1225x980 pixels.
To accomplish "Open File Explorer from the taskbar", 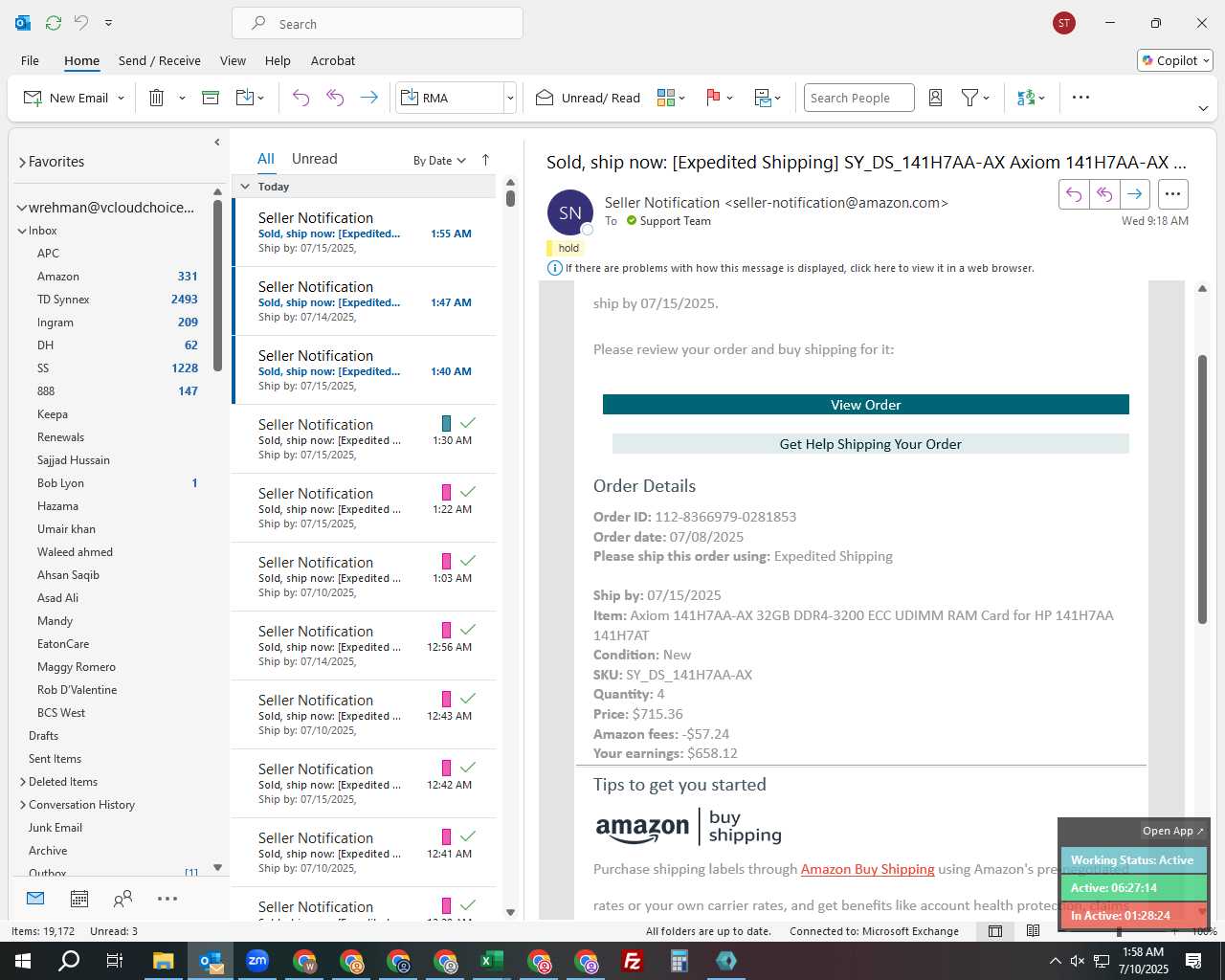I will [x=164, y=961].
